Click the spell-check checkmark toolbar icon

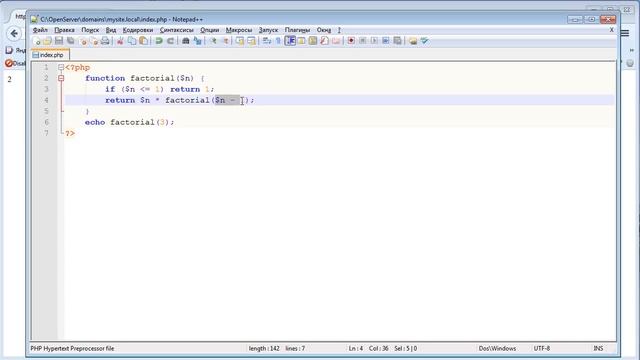[424, 41]
